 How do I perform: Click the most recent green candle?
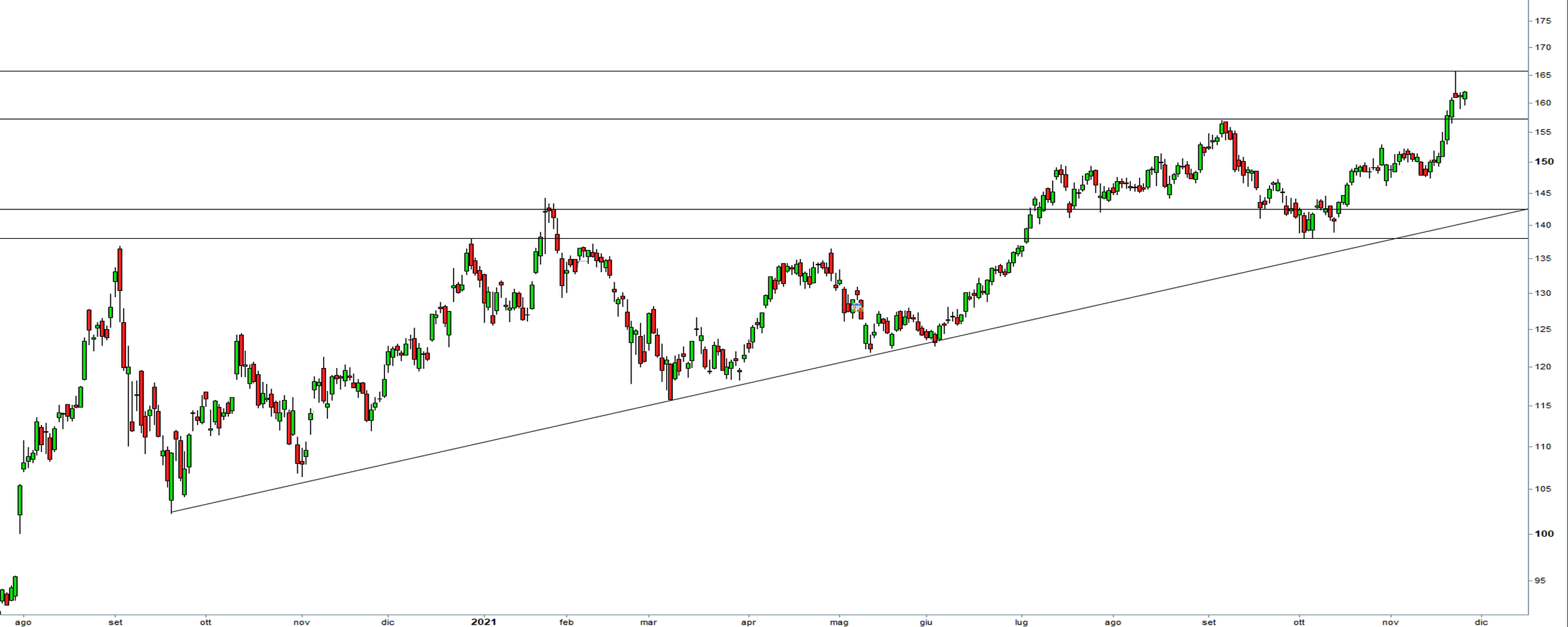coord(1465,95)
